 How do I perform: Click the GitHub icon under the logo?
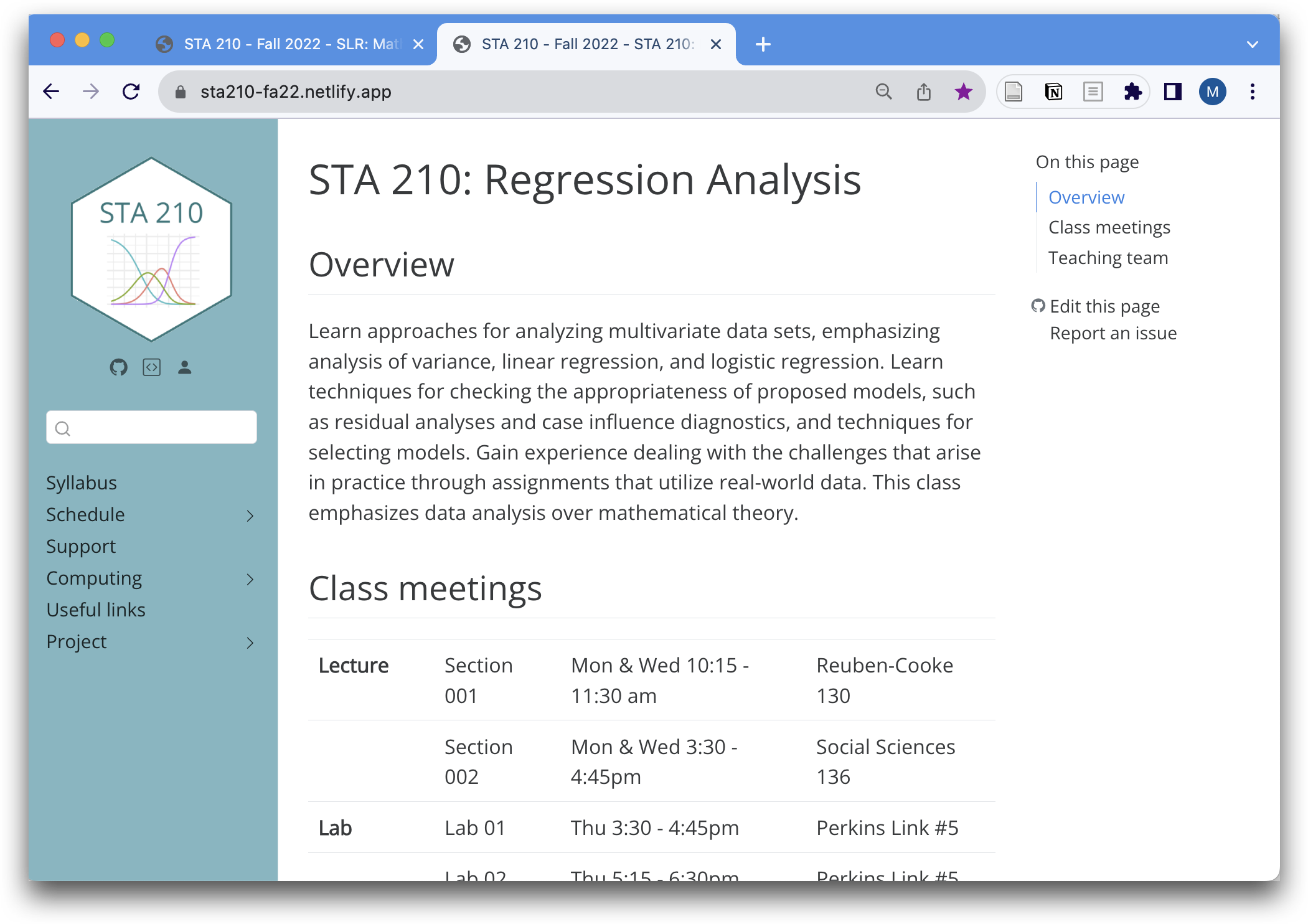118,367
